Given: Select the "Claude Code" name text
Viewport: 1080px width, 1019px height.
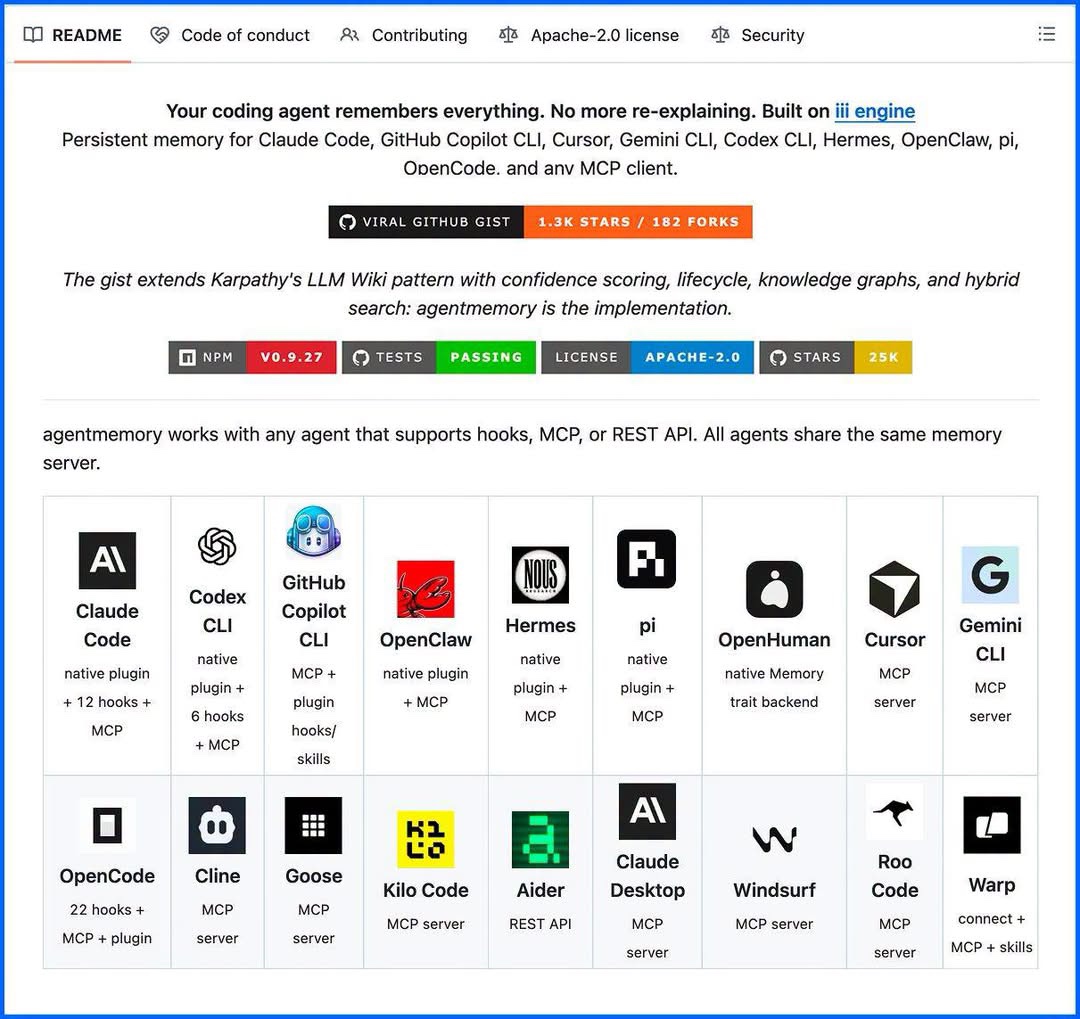Looking at the screenshot, I should (x=107, y=626).
